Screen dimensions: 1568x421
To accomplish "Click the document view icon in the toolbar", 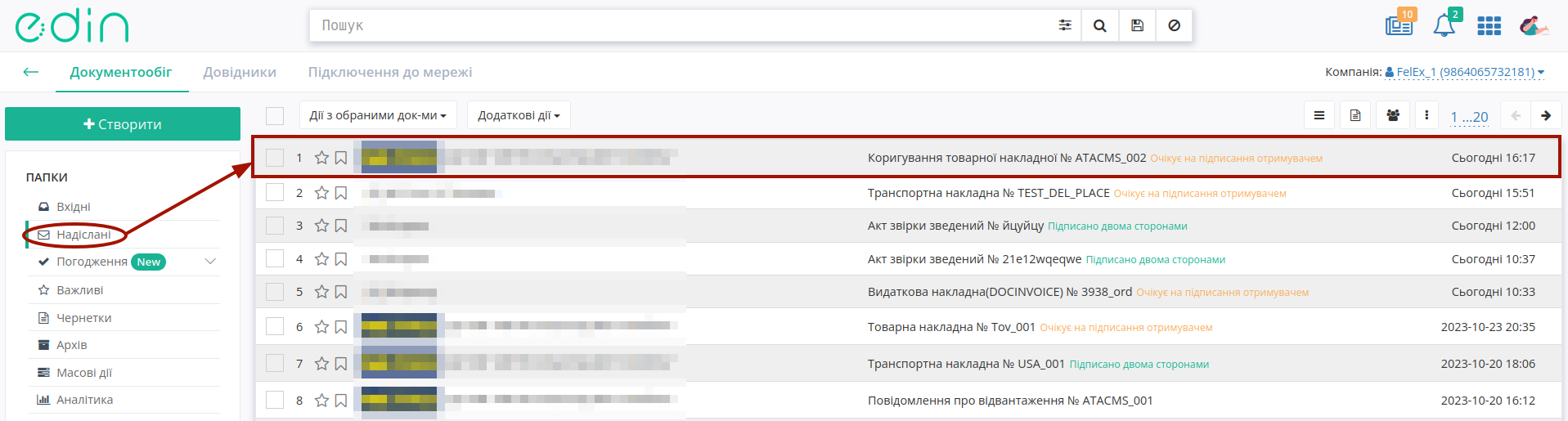I will point(1355,115).
